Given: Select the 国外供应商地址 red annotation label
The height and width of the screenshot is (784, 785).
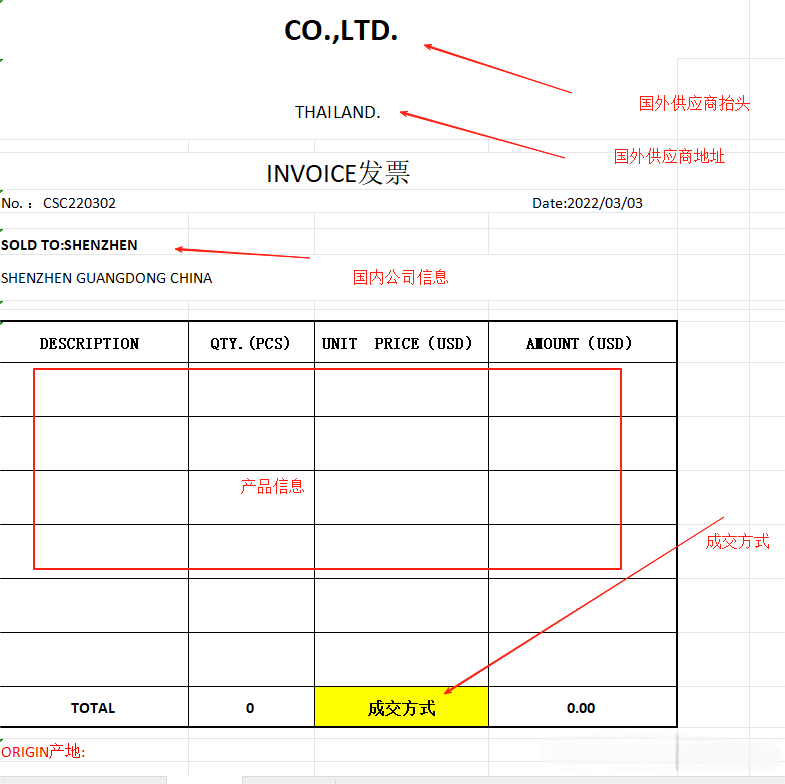Looking at the screenshot, I should pos(669,156).
